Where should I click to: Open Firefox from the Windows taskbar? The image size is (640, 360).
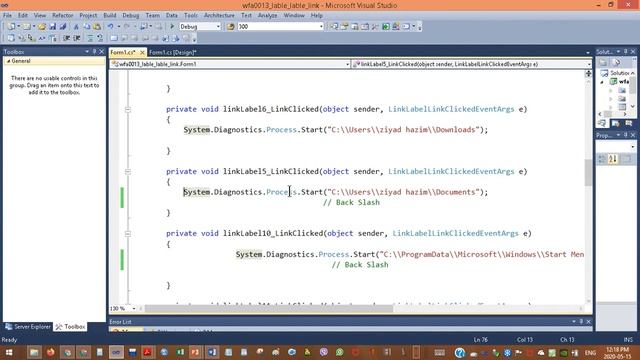(51, 352)
